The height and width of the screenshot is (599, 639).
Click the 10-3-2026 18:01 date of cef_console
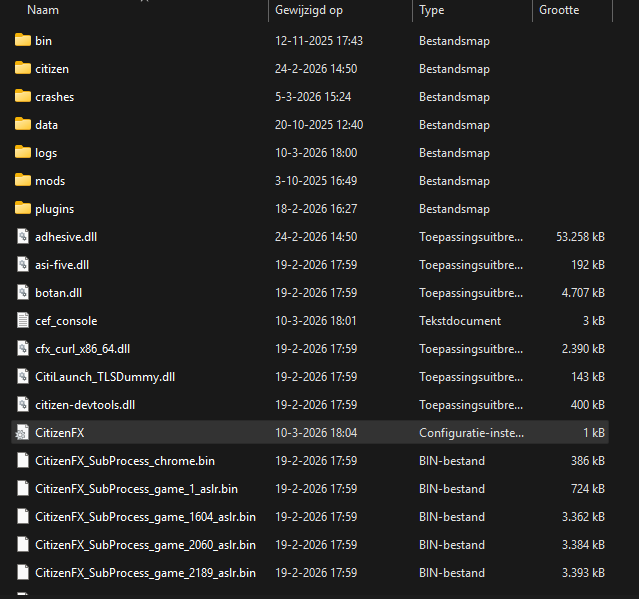coord(316,321)
